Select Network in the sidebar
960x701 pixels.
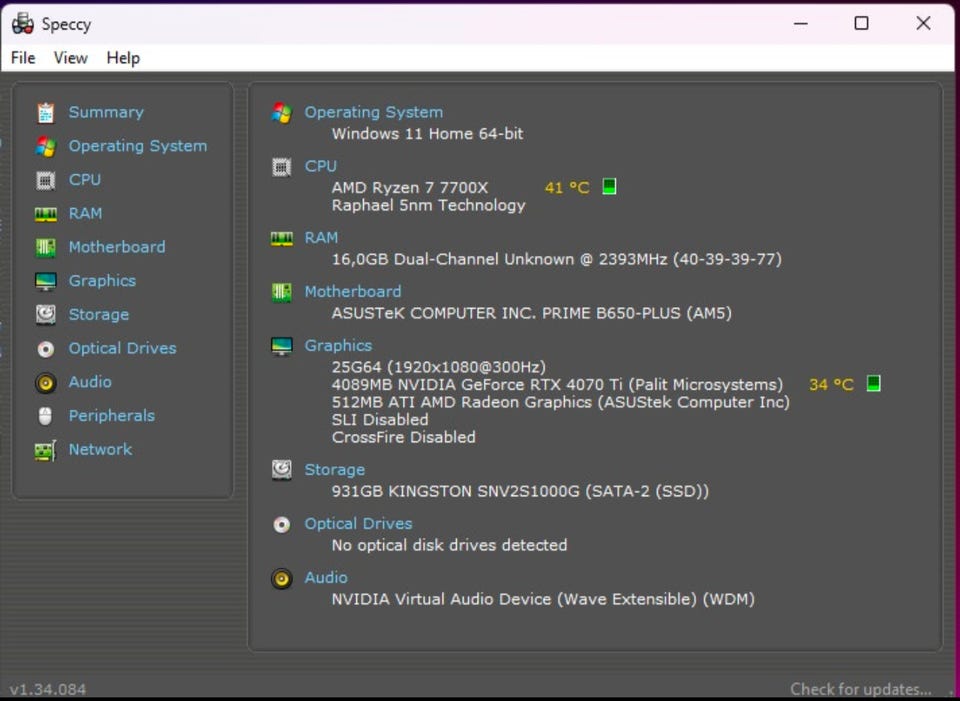coord(100,449)
